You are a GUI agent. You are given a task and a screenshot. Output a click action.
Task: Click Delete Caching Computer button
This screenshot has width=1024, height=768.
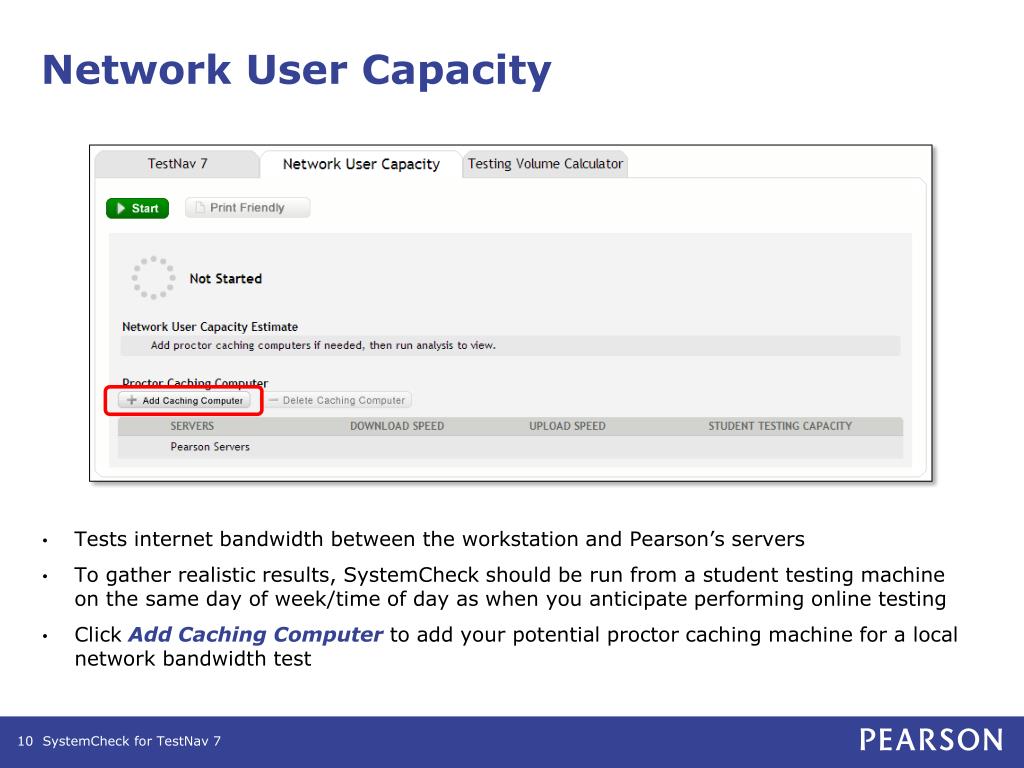click(338, 400)
